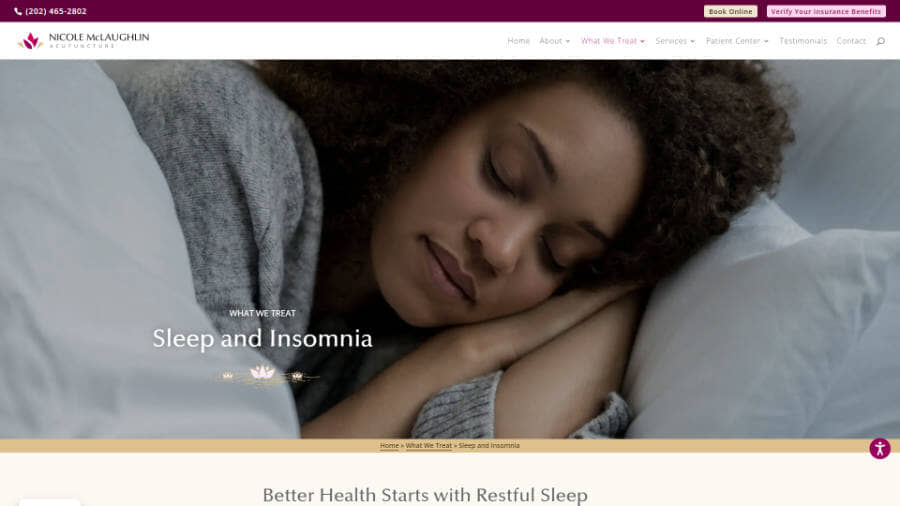Click the Book Online button
Screen dimensions: 900x506
731,11
